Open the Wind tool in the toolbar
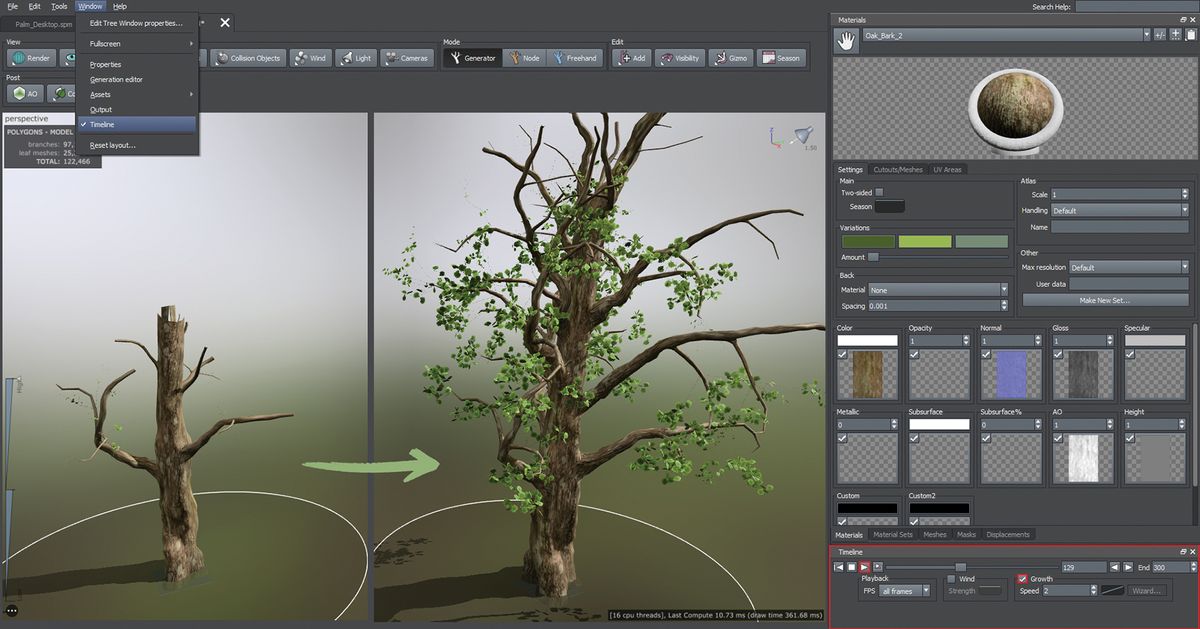The width and height of the screenshot is (1200, 629). tap(310, 58)
